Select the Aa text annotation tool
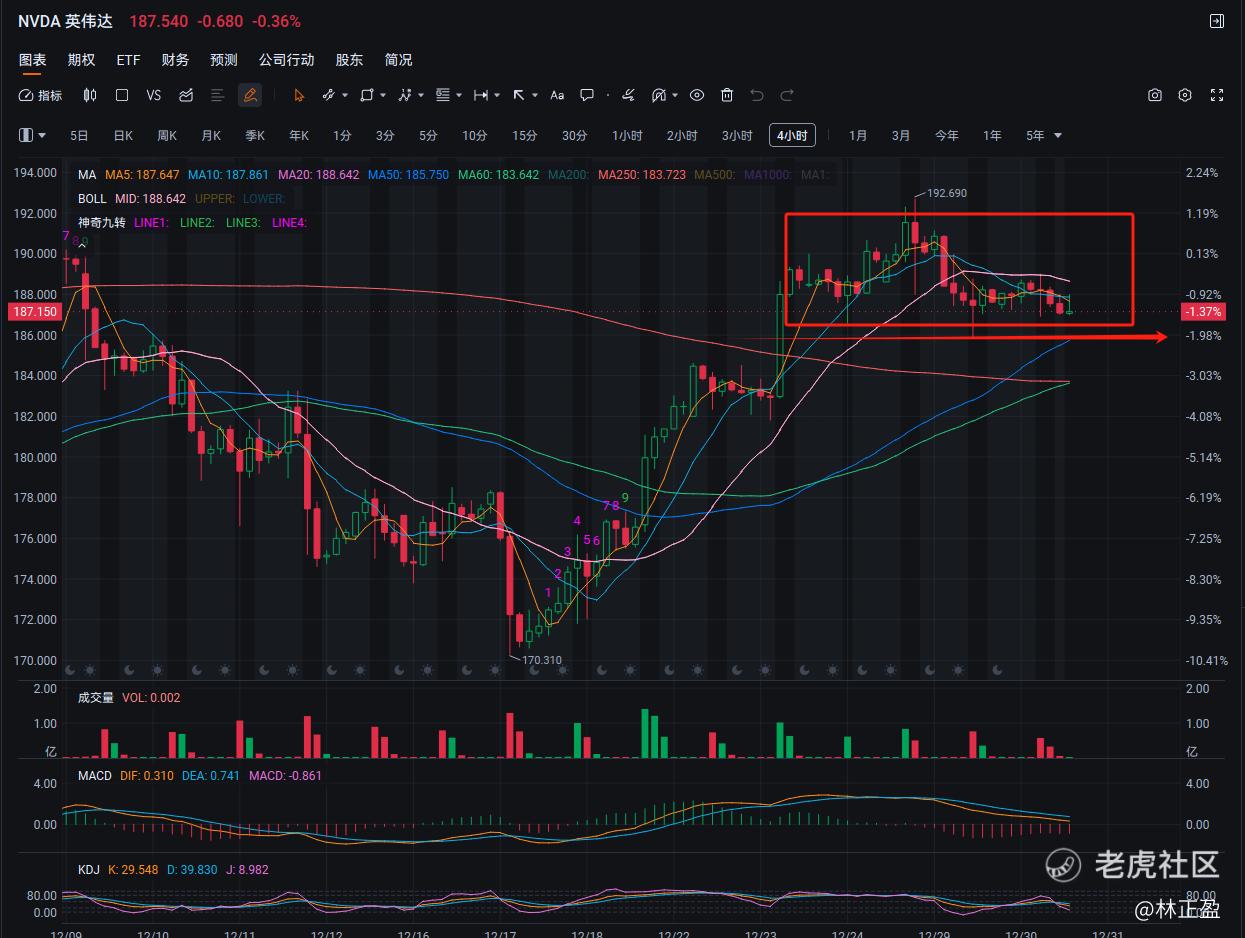Screen dimensions: 1245x938 coord(557,95)
